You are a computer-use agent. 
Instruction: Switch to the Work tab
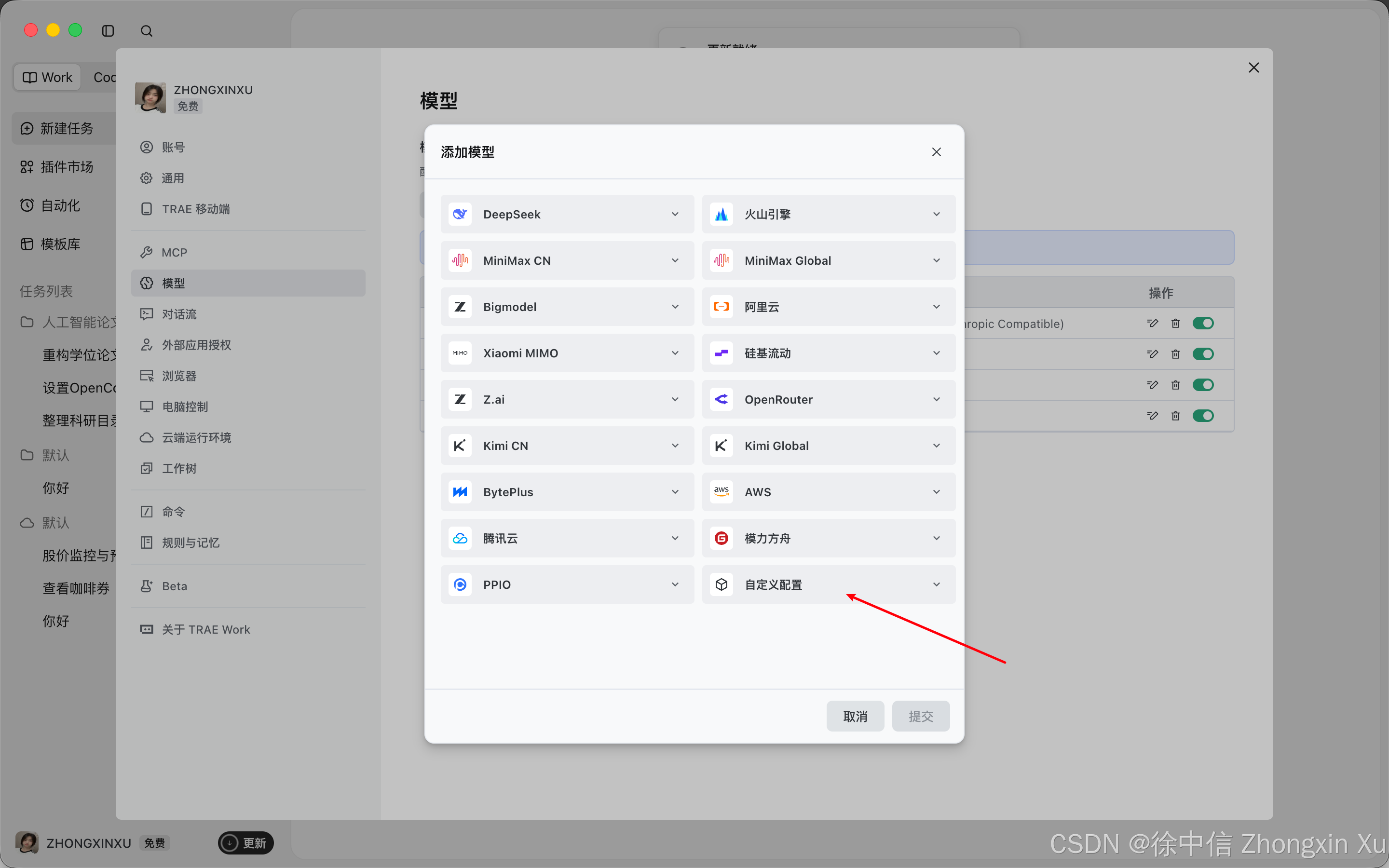(48, 78)
